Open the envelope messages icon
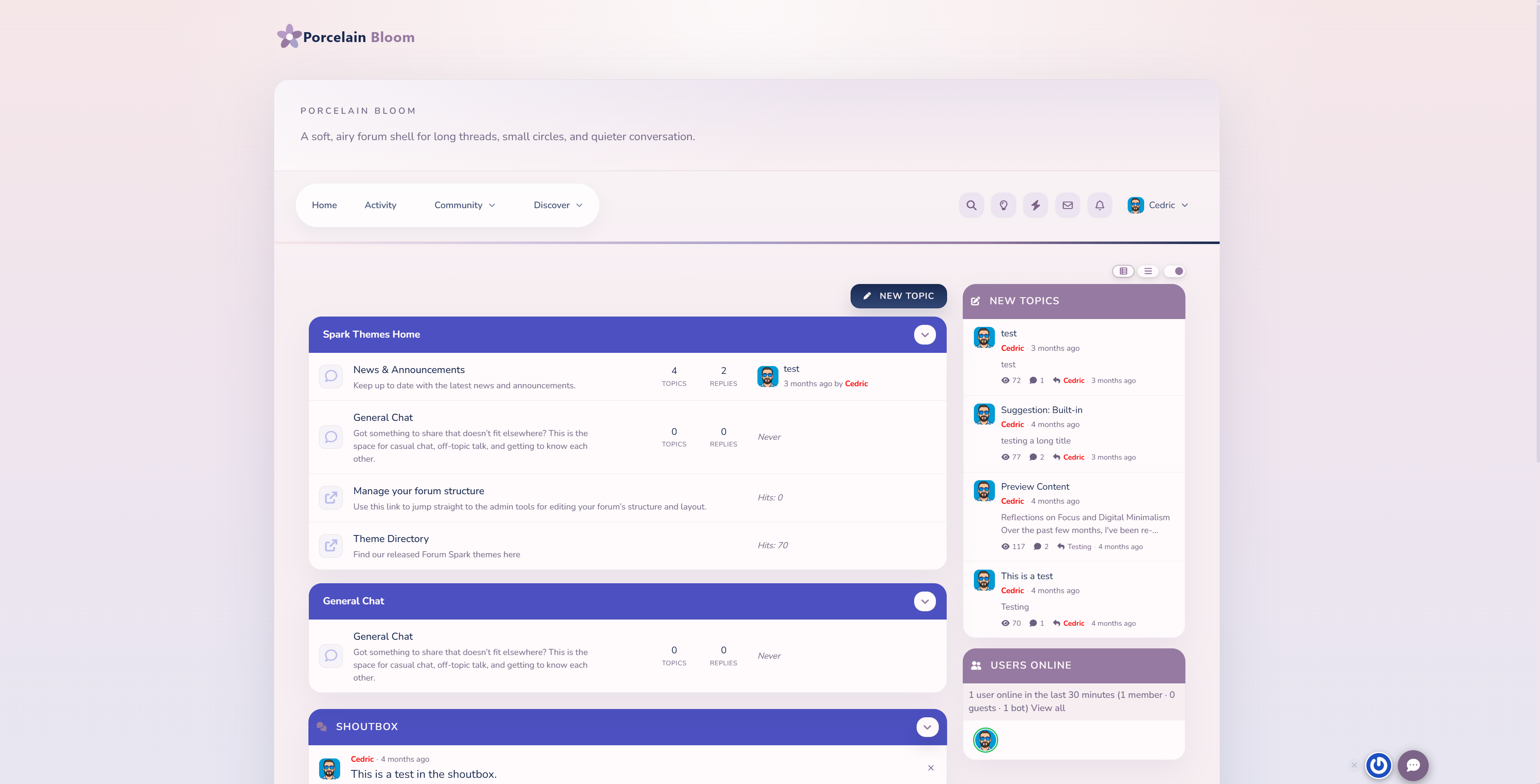Screen dimensions: 1540x784 tap(1068, 205)
